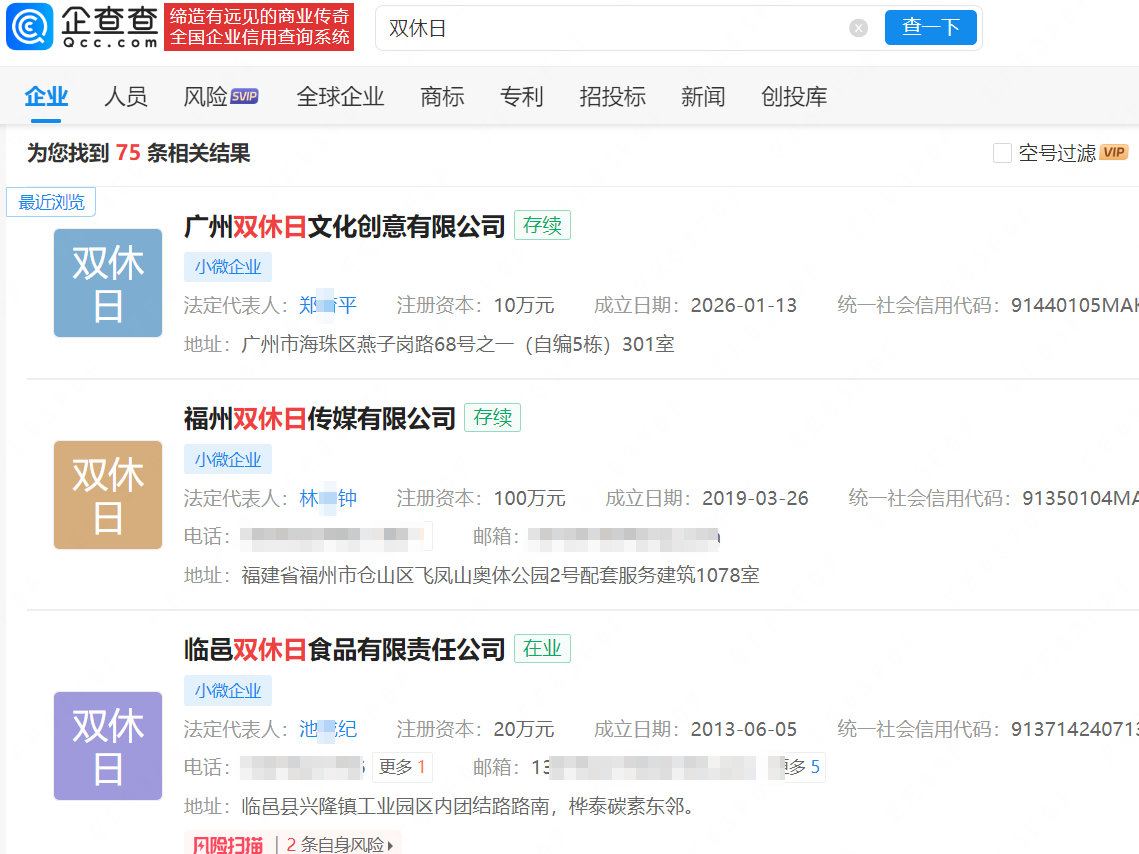Open legal representative 林*钟 profile
Image resolution: width=1139 pixels, height=854 pixels.
(x=328, y=498)
